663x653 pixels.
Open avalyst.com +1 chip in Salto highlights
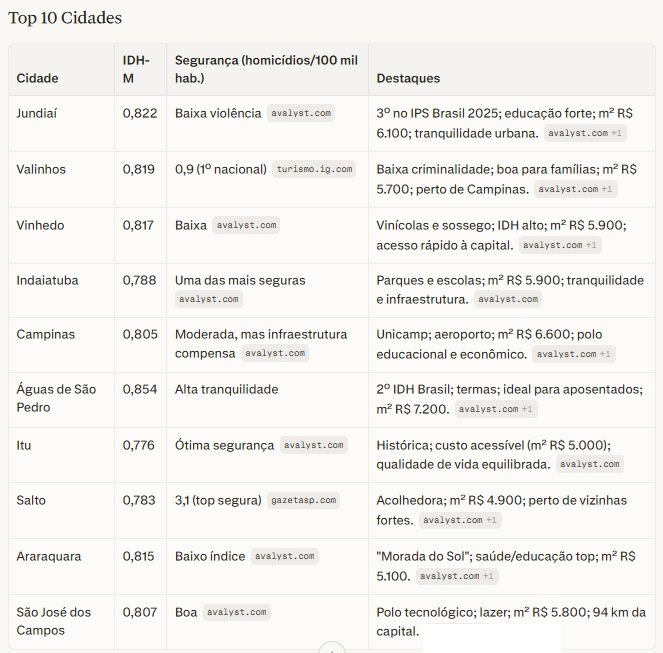click(459, 519)
